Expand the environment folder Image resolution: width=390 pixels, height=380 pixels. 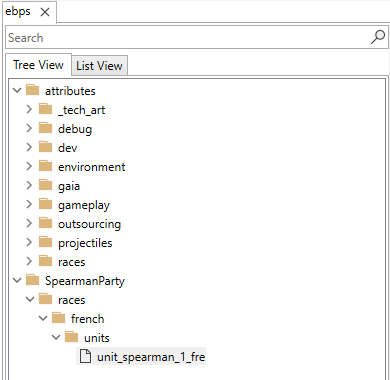tap(29, 166)
